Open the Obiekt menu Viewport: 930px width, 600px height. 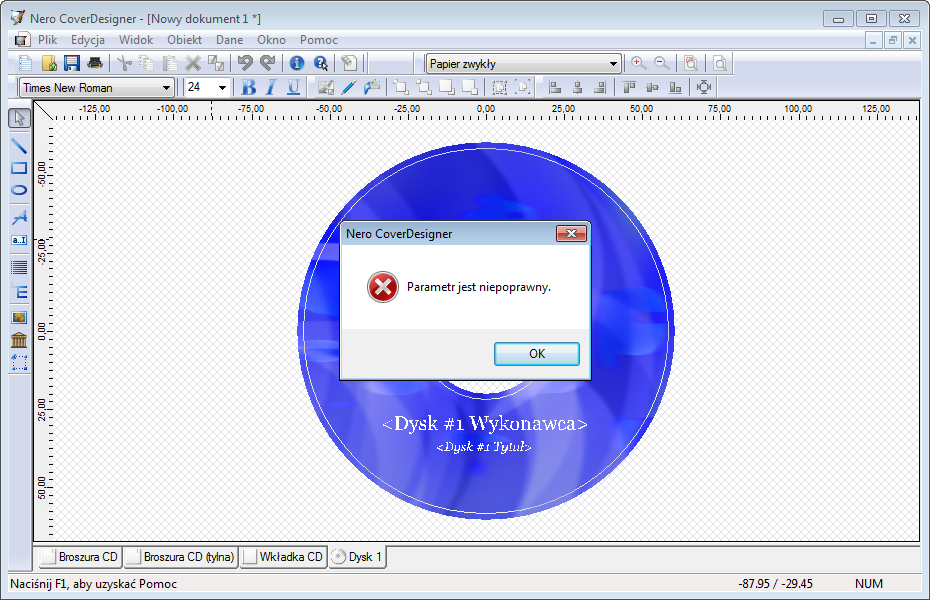(x=184, y=40)
